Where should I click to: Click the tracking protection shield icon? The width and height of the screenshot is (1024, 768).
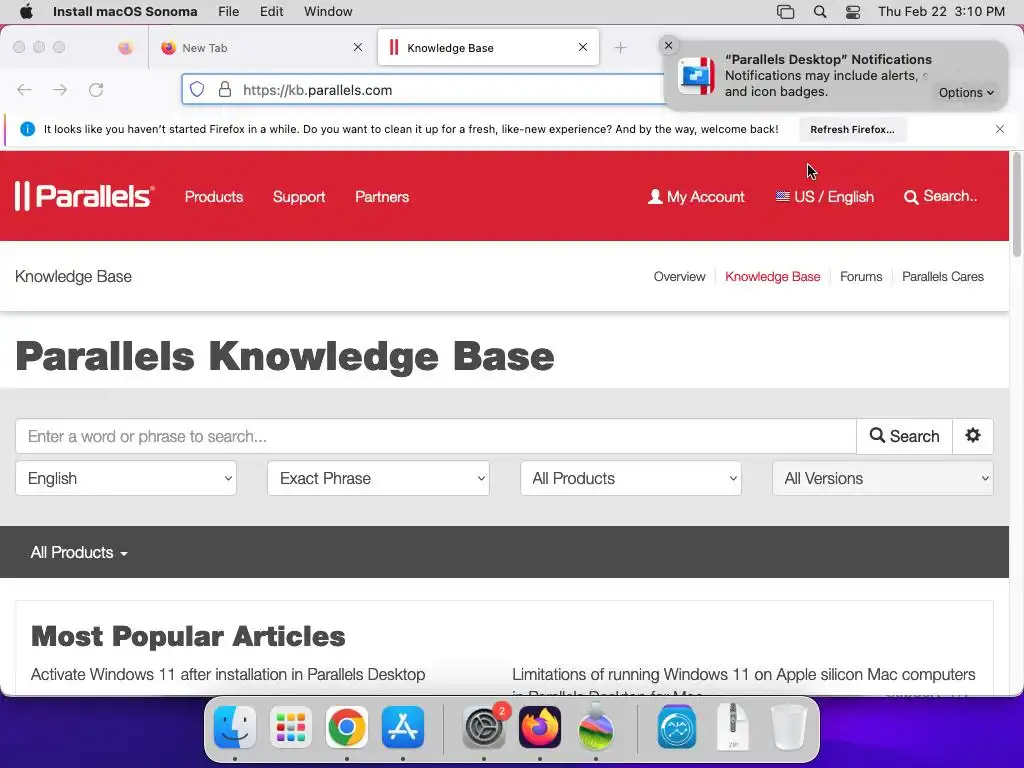pyautogui.click(x=197, y=89)
